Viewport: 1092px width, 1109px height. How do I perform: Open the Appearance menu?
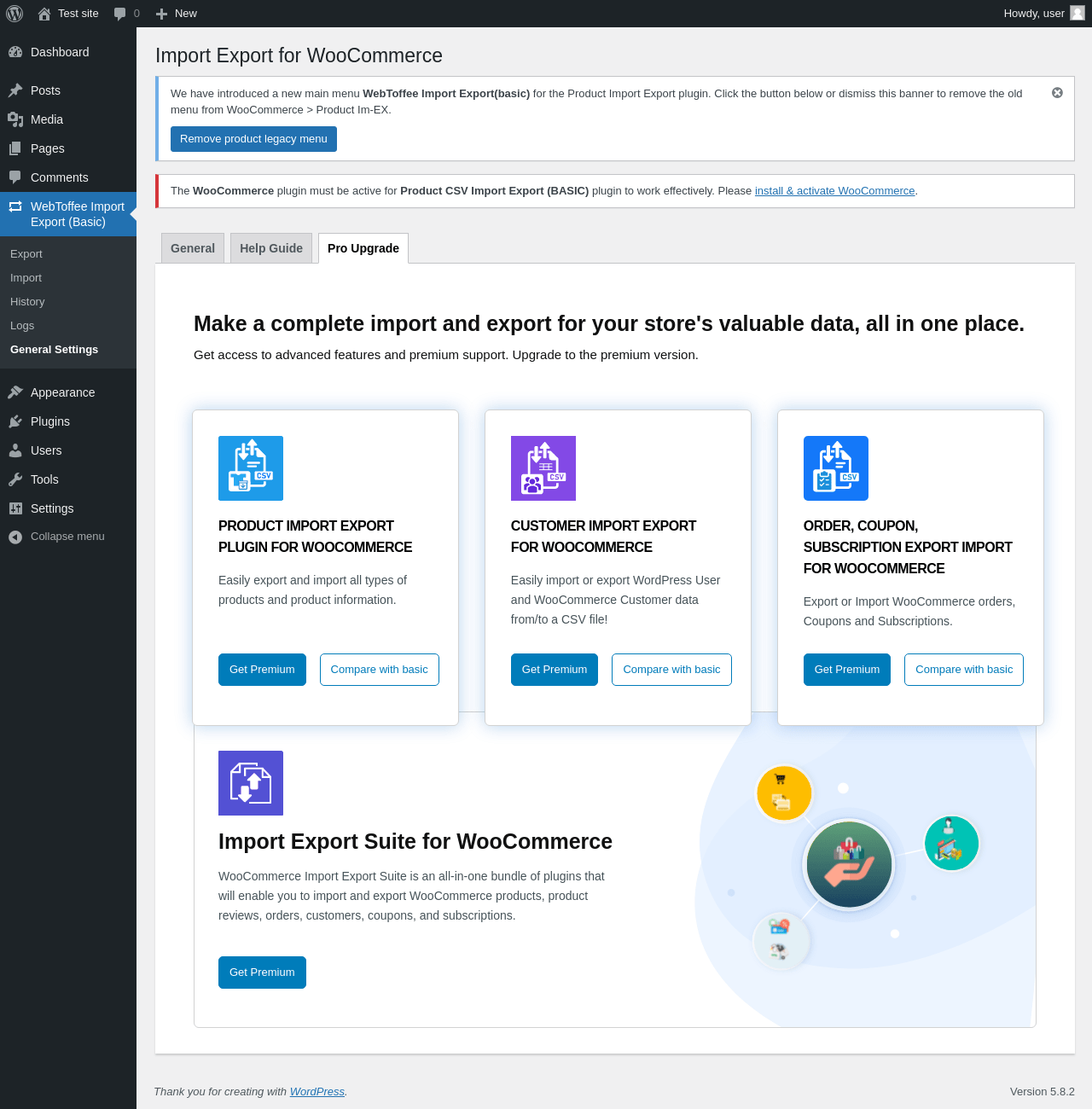pos(68,392)
